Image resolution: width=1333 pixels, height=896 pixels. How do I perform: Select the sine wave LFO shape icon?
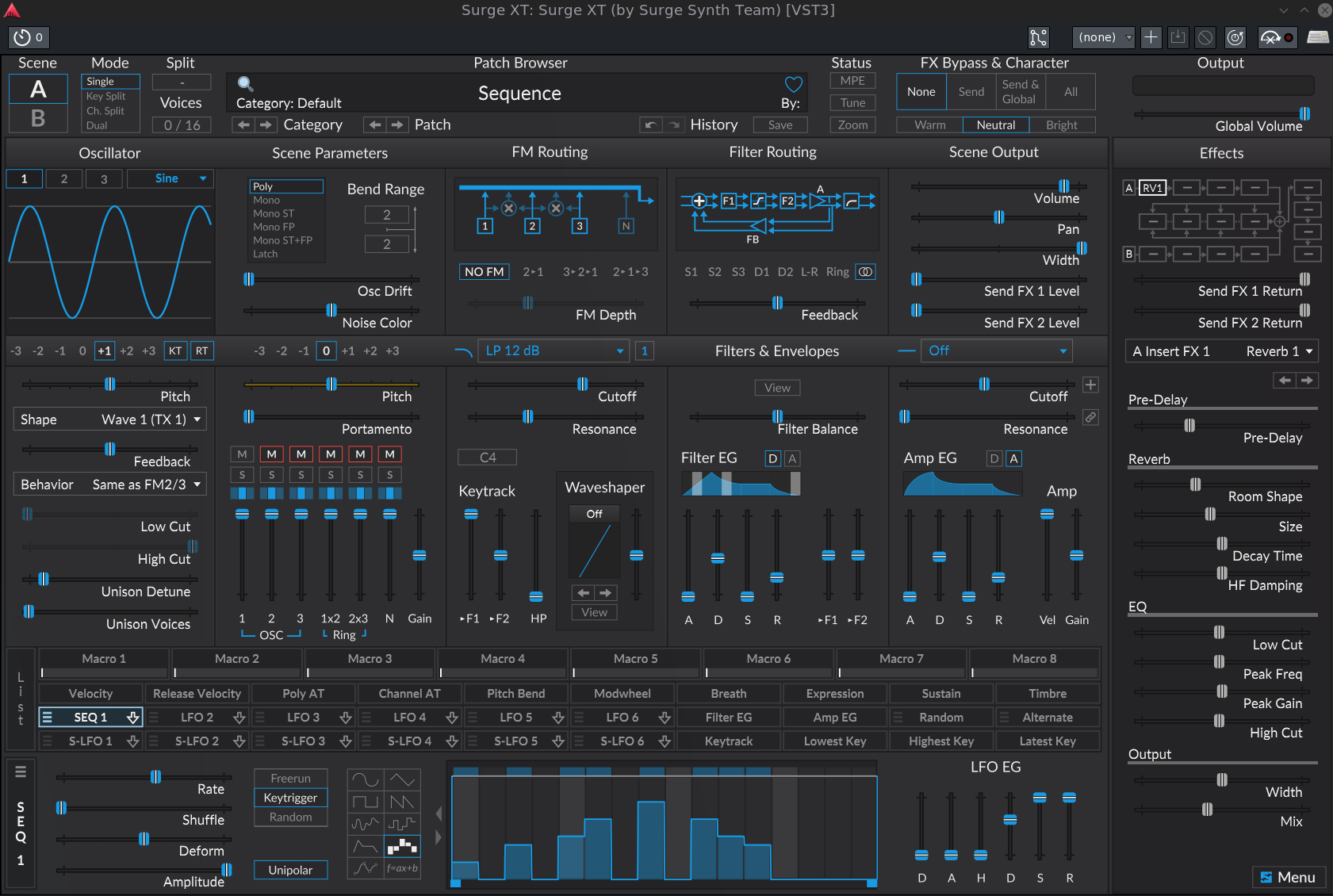366,780
